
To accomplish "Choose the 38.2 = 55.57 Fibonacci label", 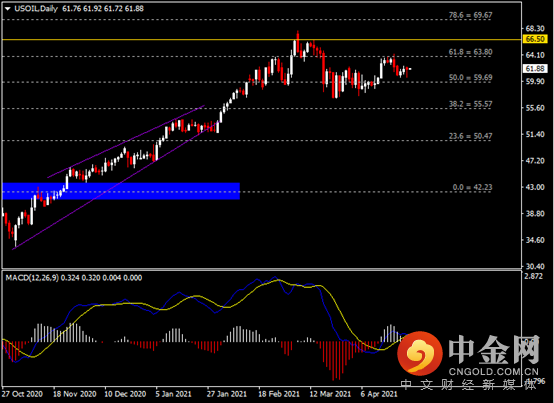I will (x=470, y=104).
